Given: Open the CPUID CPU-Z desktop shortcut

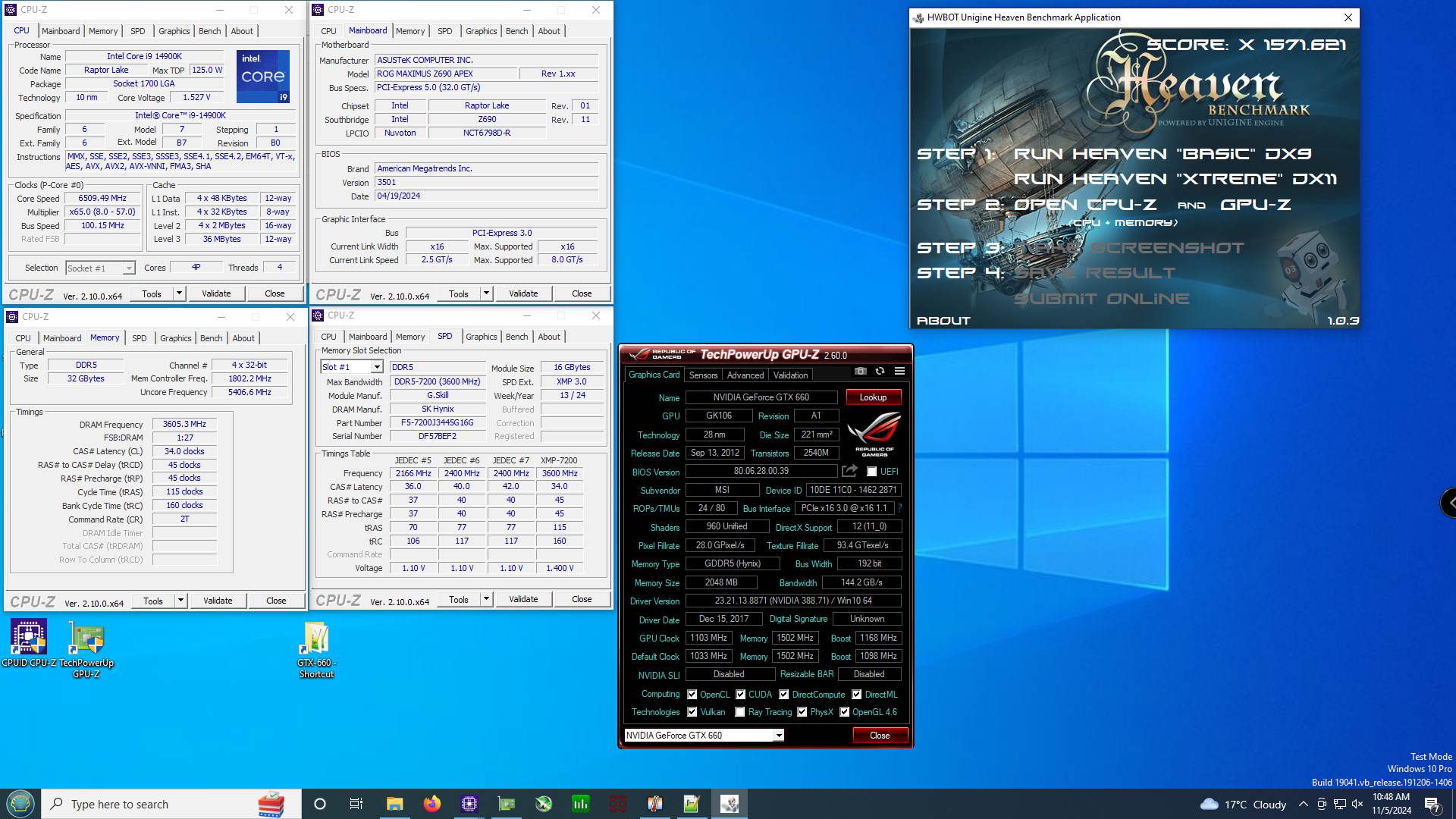Looking at the screenshot, I should point(28,643).
